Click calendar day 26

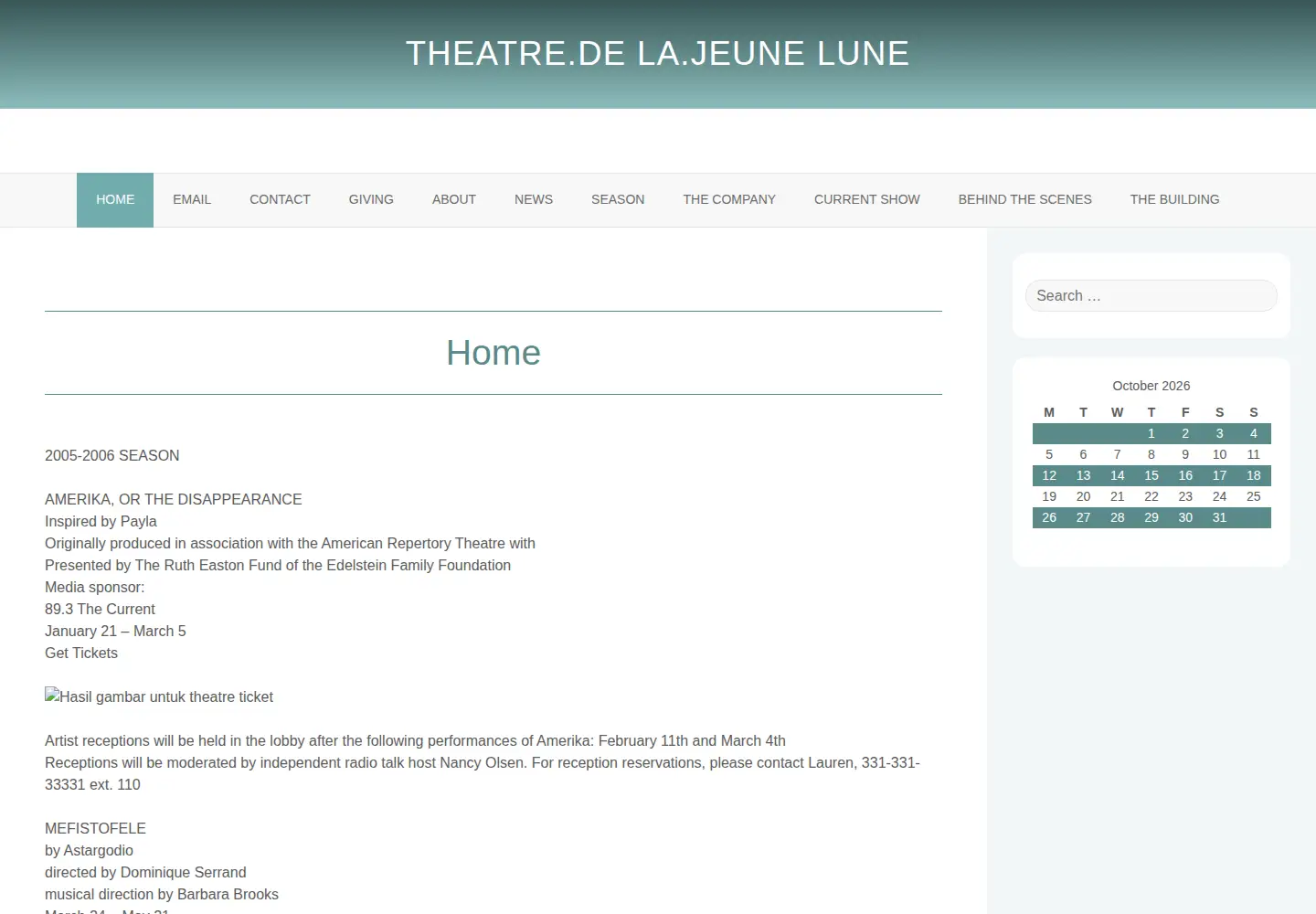click(1049, 517)
